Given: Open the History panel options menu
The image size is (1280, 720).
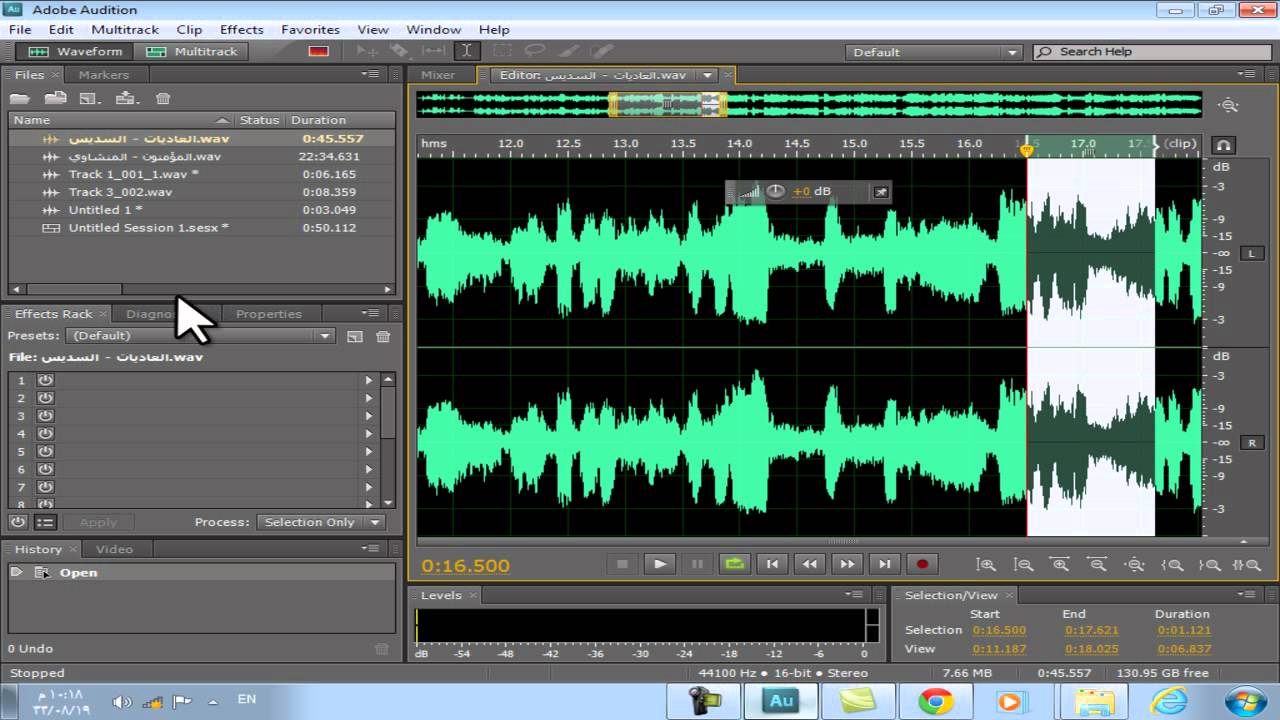Looking at the screenshot, I should coord(371,549).
